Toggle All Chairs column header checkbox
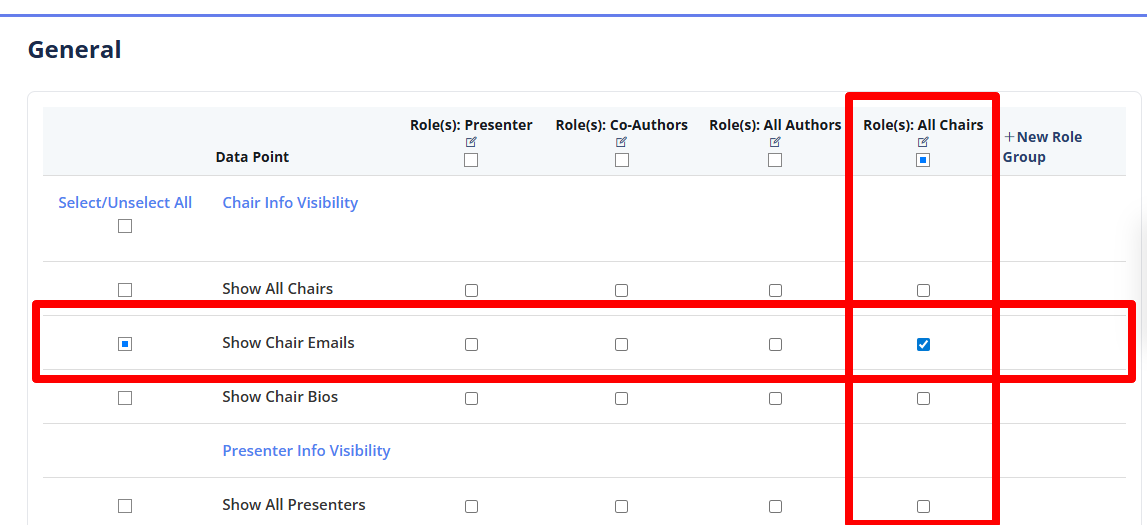This screenshot has height=525, width=1147. tap(923, 160)
